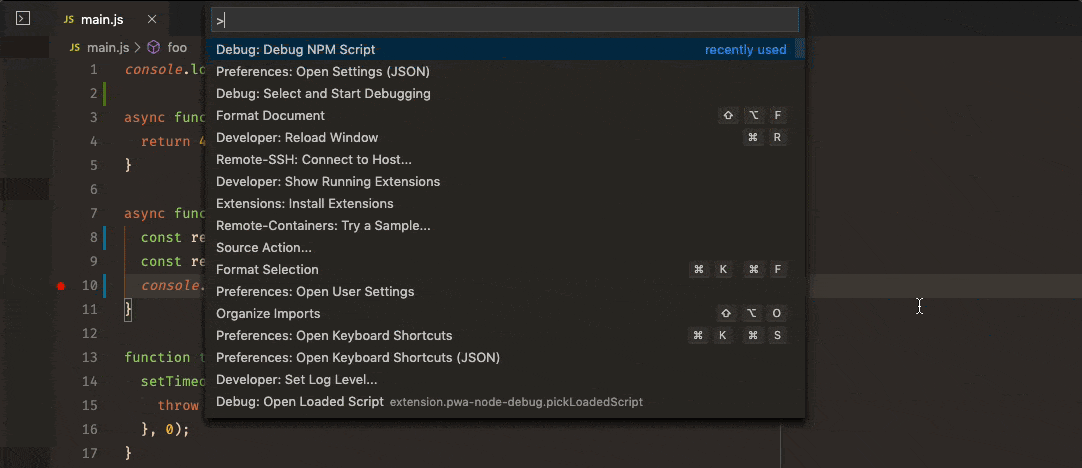Click the Organize Imports command

(268, 314)
